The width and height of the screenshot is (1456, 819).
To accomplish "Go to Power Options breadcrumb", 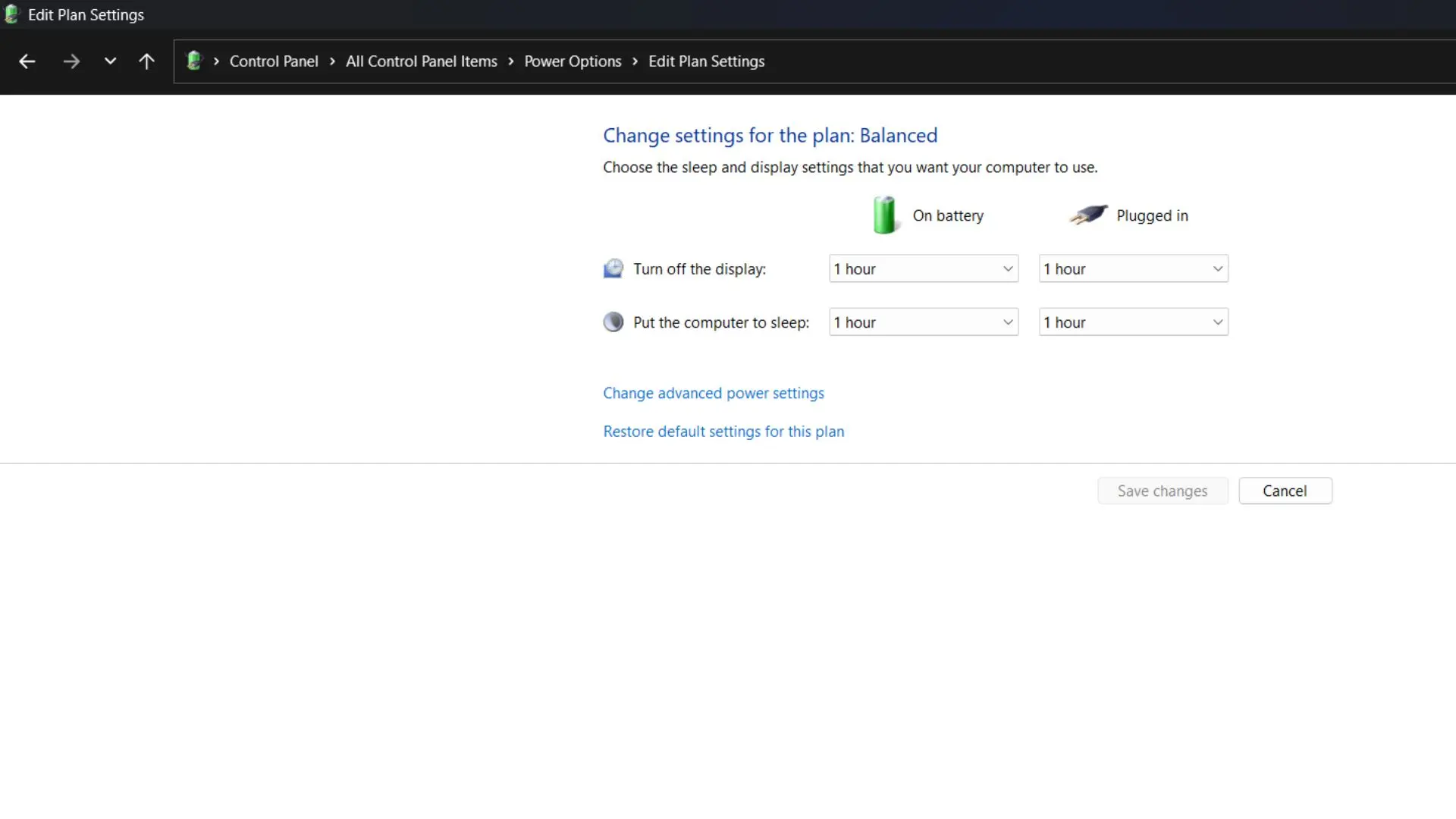I will 573,61.
